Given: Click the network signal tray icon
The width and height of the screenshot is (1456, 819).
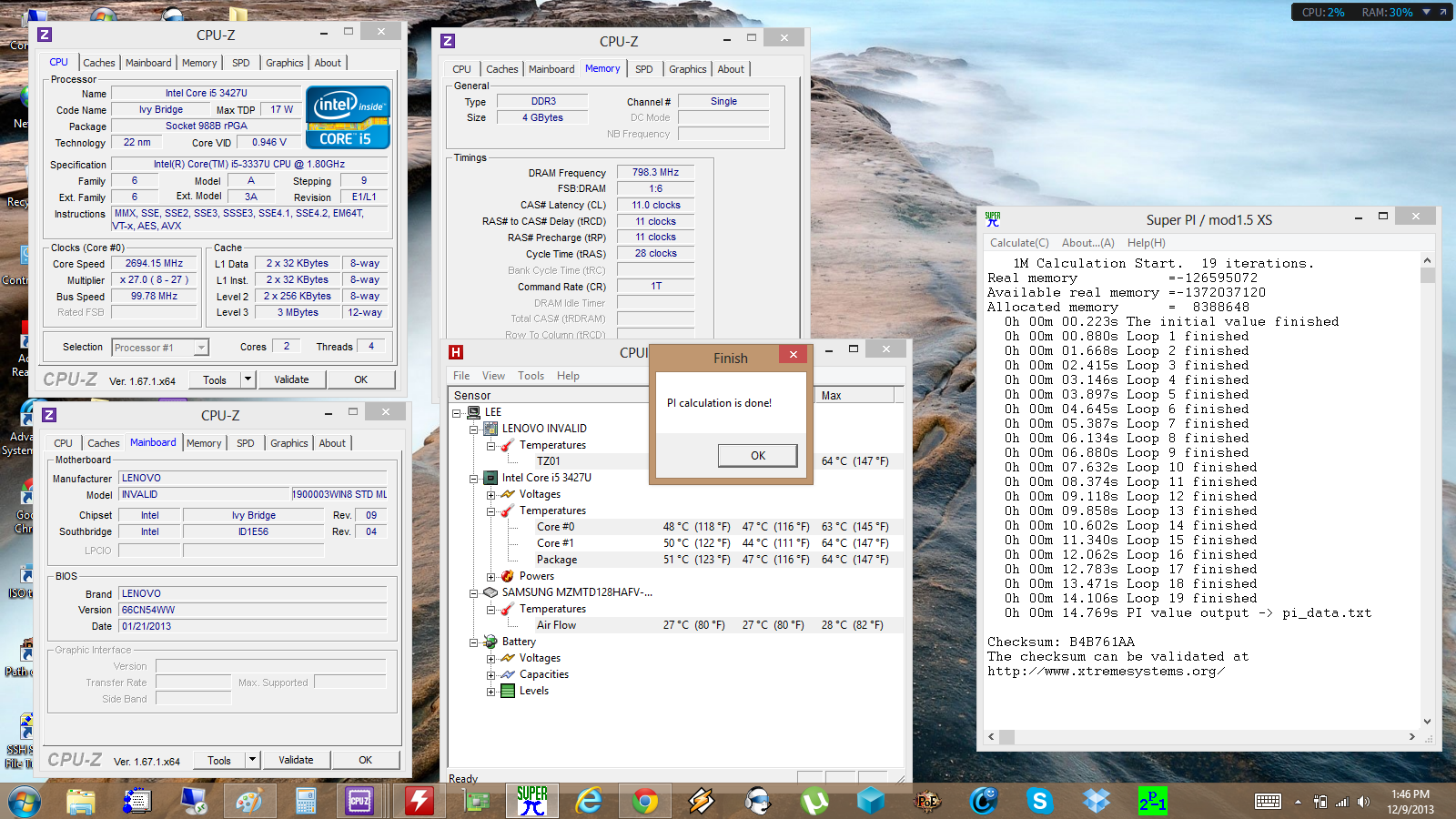Looking at the screenshot, I should (1341, 802).
